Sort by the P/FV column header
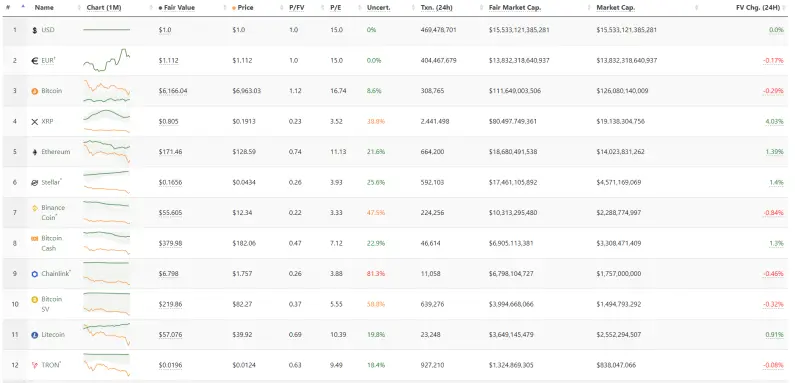The image size is (795, 383). click(x=297, y=8)
